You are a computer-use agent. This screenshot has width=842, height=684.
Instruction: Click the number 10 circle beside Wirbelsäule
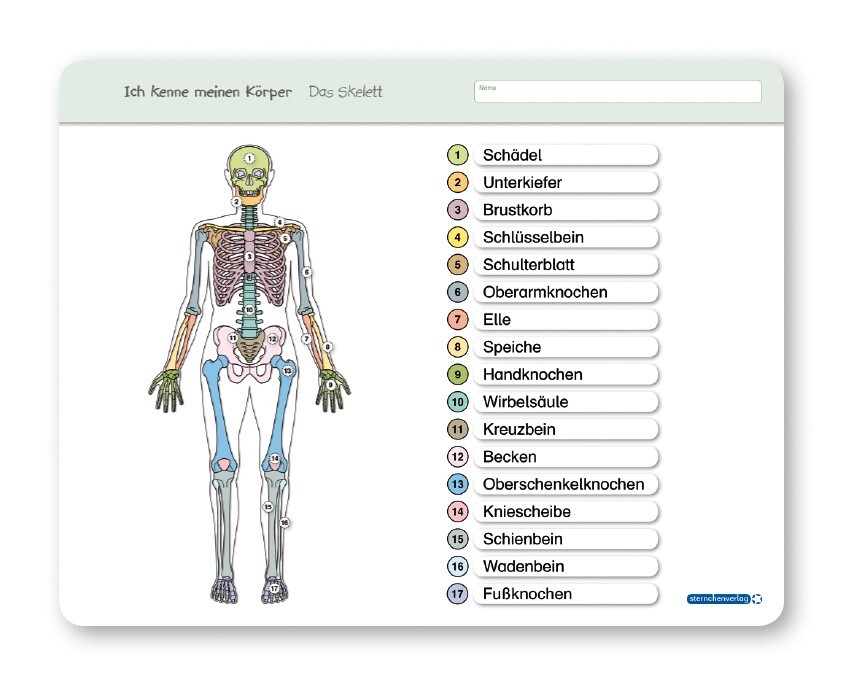pyautogui.click(x=457, y=402)
